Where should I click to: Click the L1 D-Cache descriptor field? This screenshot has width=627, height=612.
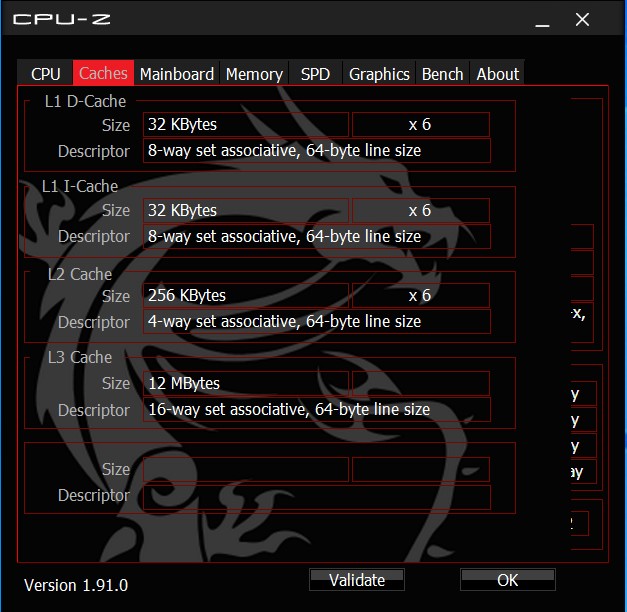coord(317,150)
